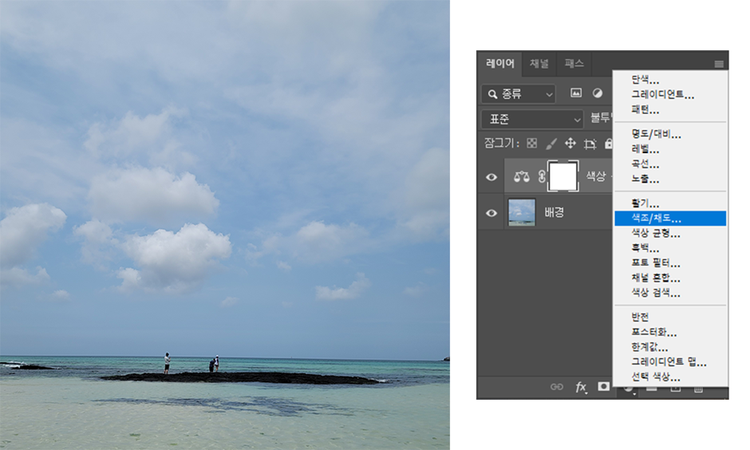Open the Layers panel menu icon
Viewport: 750px width, 450px height.
718,64
